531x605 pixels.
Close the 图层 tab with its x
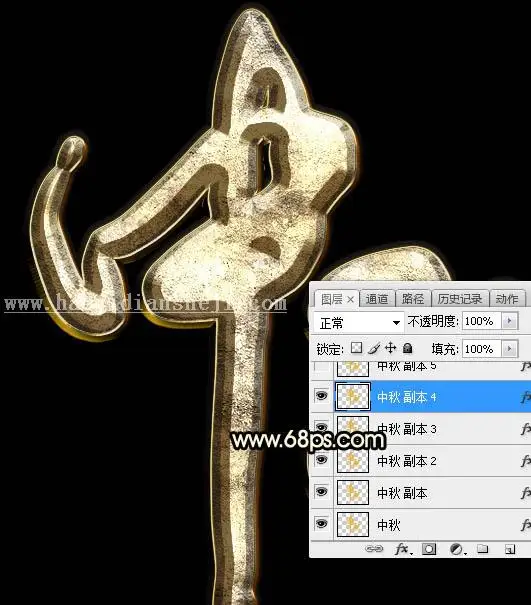(350, 299)
